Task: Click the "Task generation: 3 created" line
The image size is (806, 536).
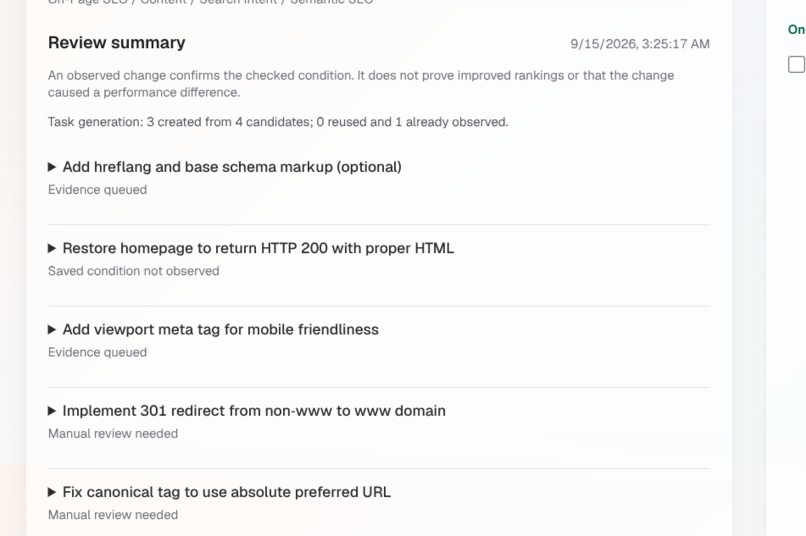Action: tap(278, 122)
